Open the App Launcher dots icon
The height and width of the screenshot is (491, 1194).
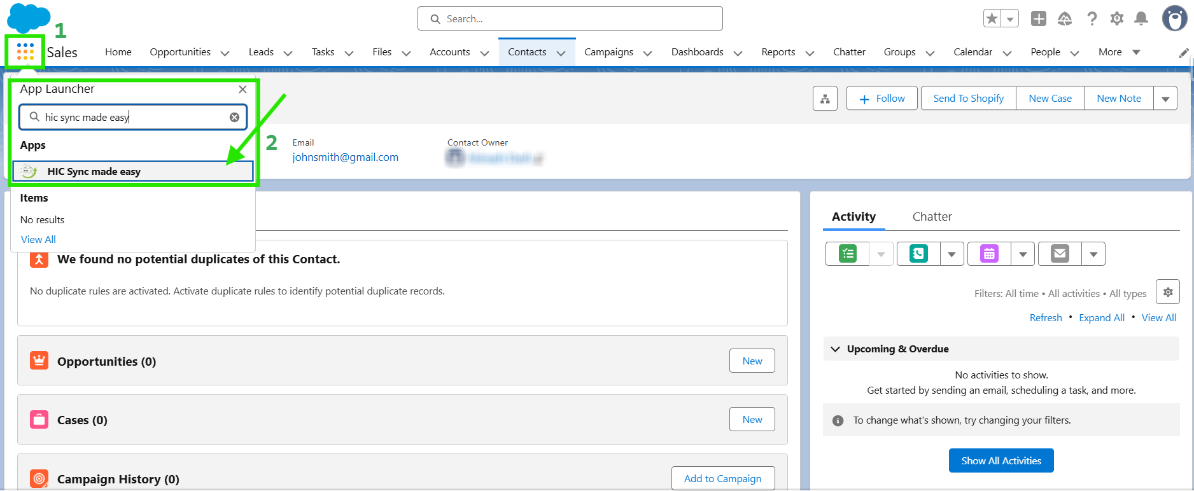pos(26,52)
